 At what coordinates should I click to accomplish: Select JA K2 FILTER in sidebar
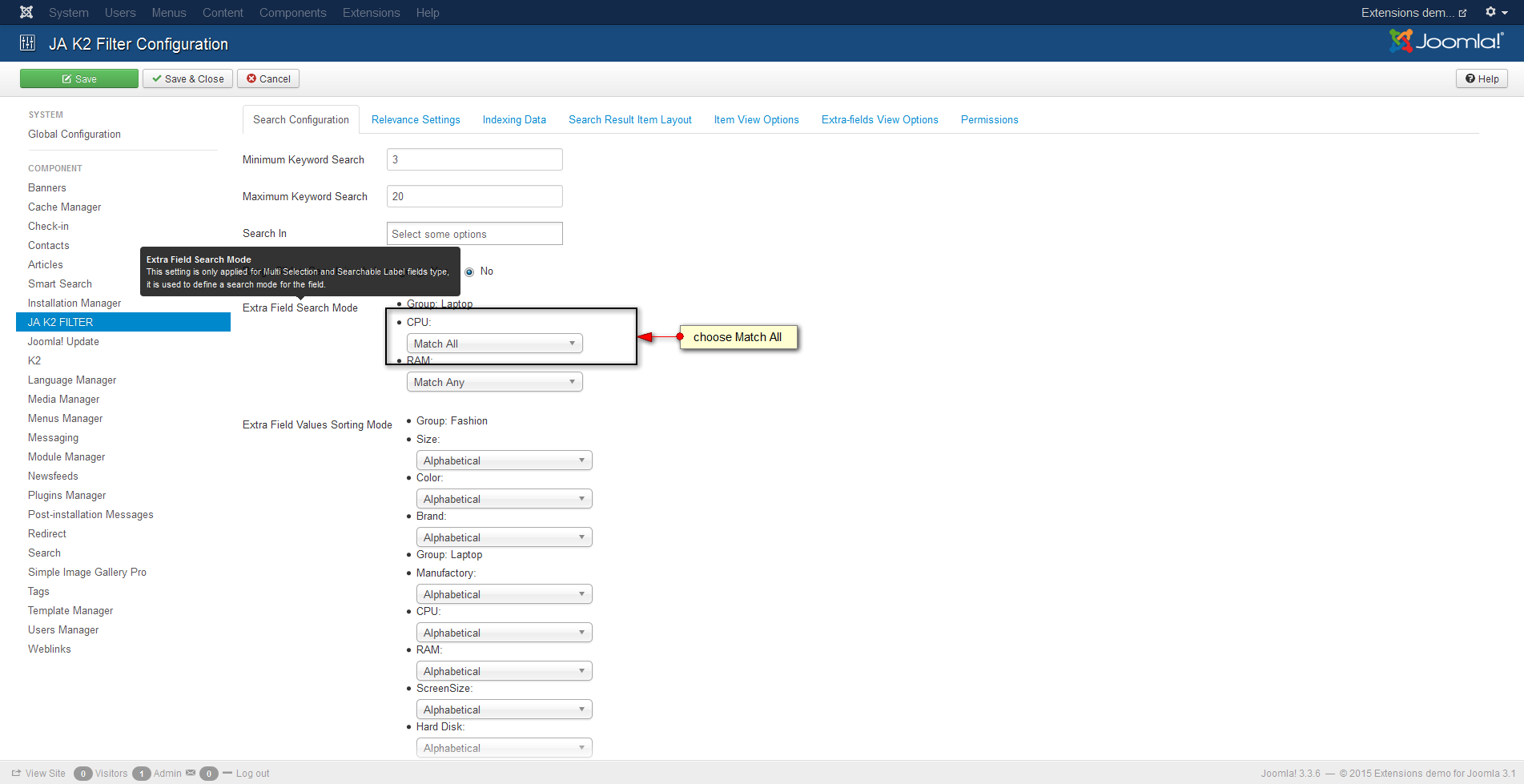[x=123, y=322]
